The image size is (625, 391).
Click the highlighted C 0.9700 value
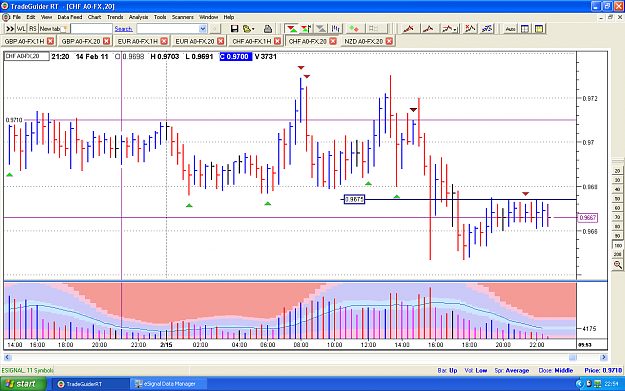pyautogui.click(x=236, y=57)
